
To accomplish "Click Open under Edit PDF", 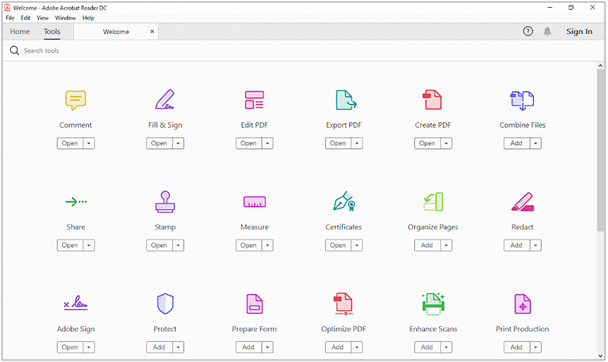I will tap(249, 143).
